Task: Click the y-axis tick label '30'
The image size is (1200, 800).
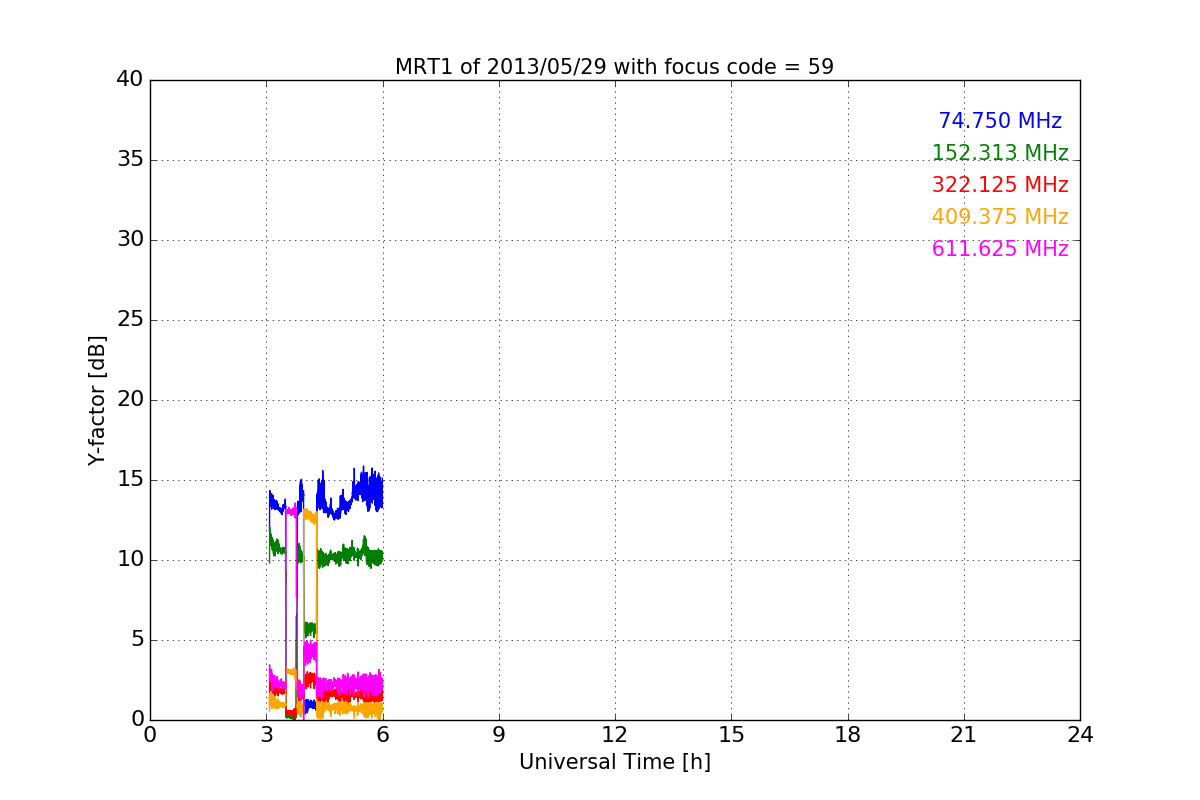Action: [130, 240]
